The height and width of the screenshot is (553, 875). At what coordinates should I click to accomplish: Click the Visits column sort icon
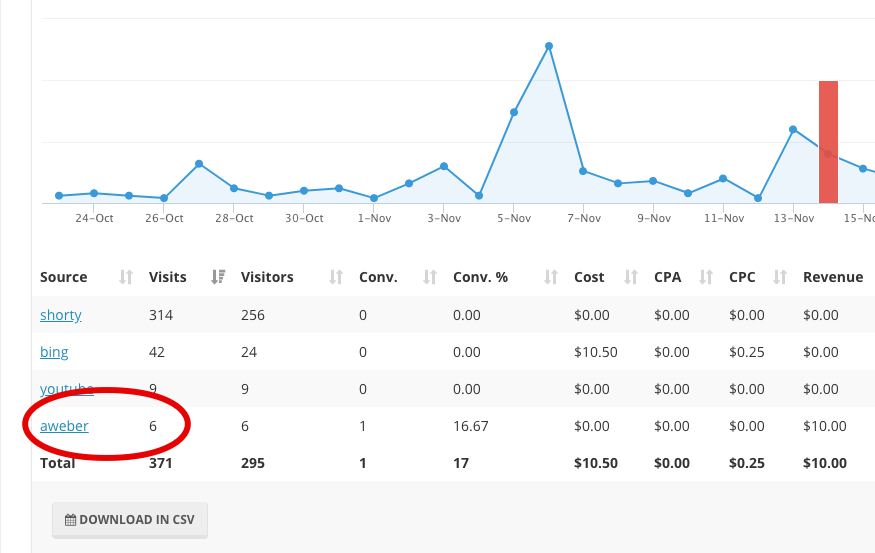pos(220,277)
